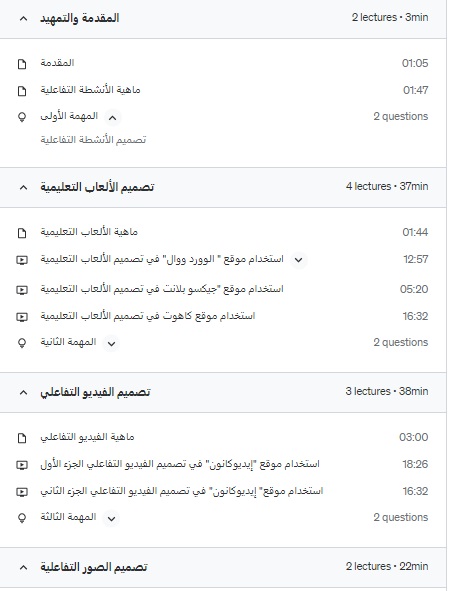The image size is (449, 591).
Task: Click the video icon for the وورد وول lecture
Action: (22, 260)
